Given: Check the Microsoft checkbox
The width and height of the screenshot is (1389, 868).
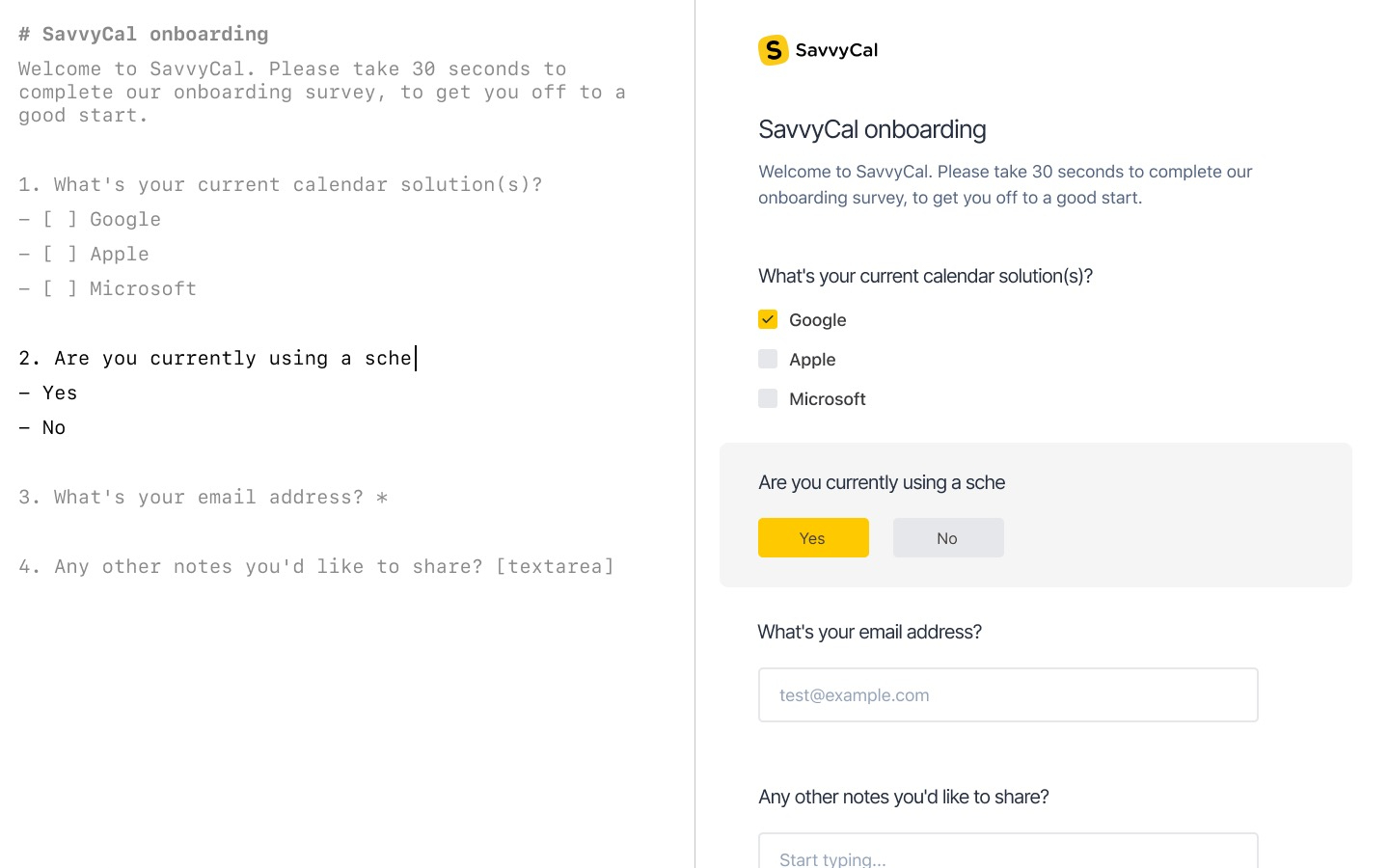Looking at the screenshot, I should click(x=768, y=398).
